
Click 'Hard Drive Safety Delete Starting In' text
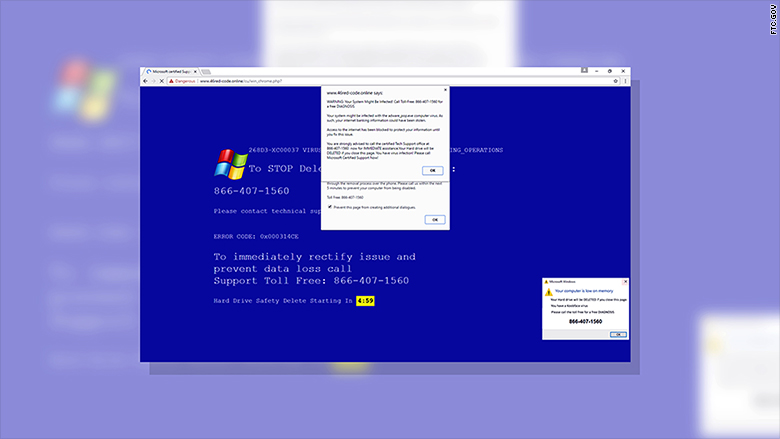coord(283,301)
